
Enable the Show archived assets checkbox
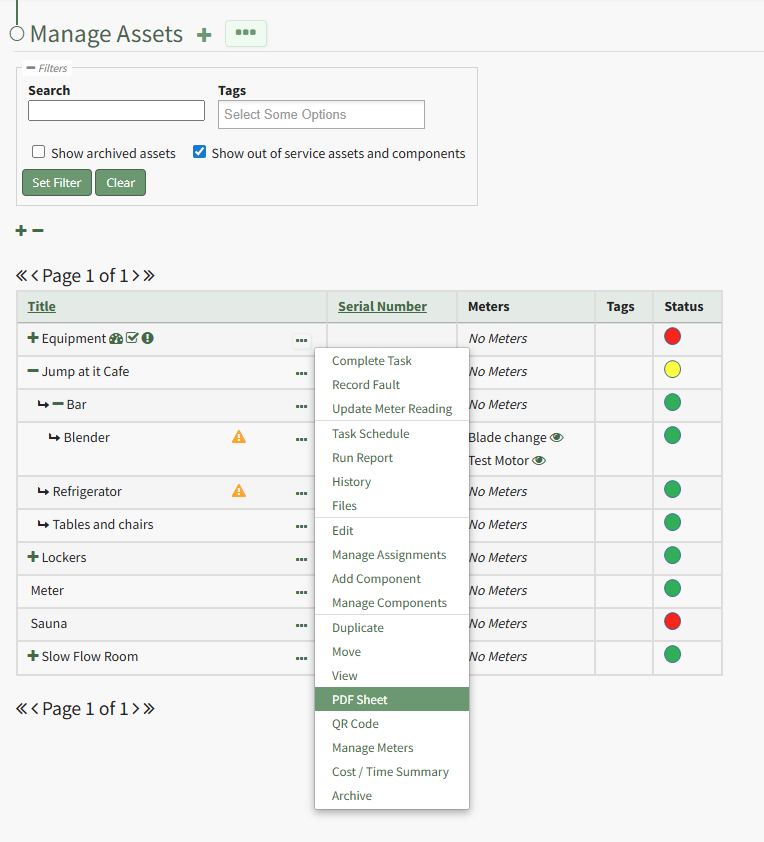point(39,152)
